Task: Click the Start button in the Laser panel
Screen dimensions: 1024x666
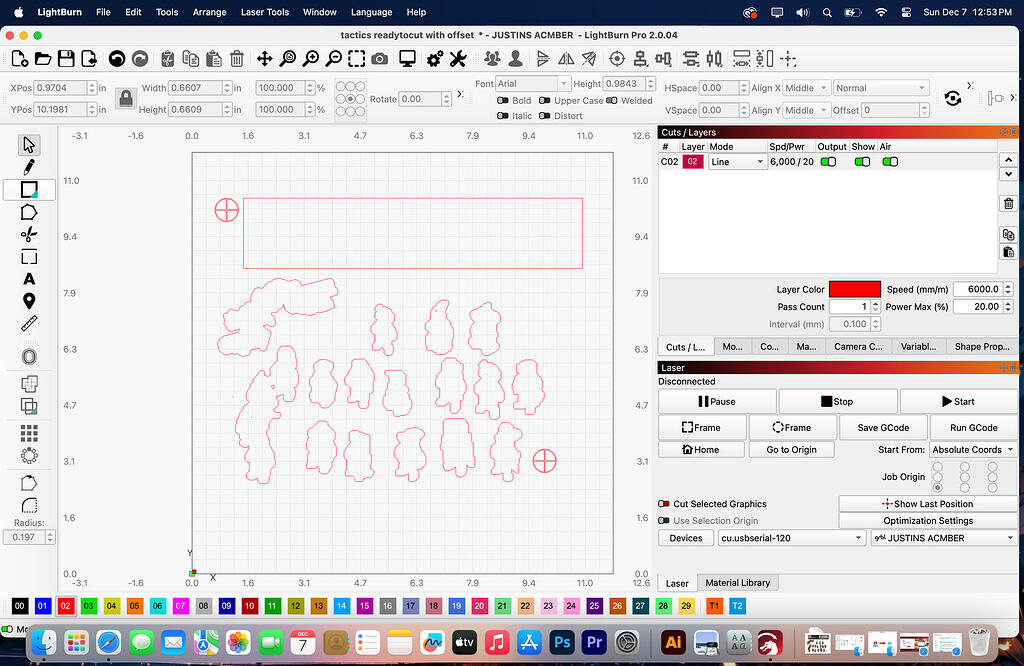Action: 957,401
